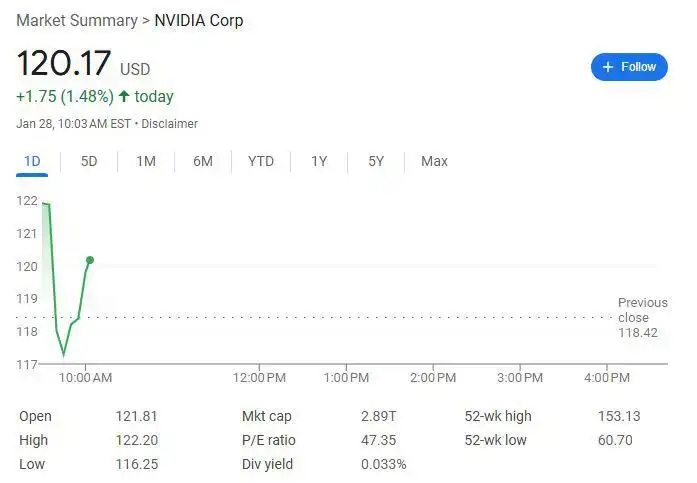
Task: View the 5Y chart range
Action: [x=376, y=161]
